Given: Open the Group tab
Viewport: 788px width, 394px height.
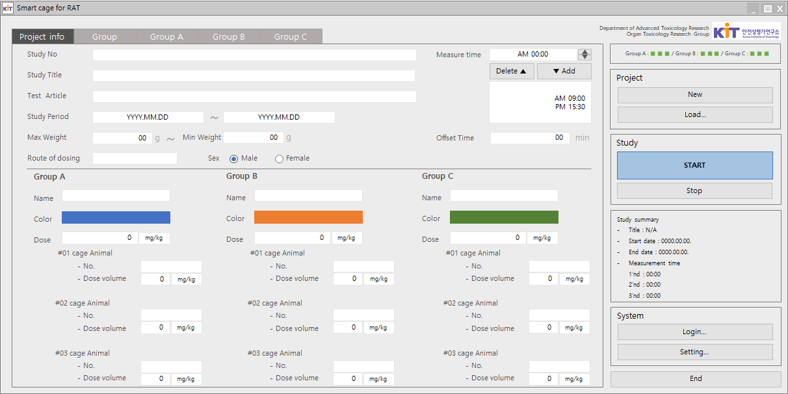Looking at the screenshot, I should (105, 37).
